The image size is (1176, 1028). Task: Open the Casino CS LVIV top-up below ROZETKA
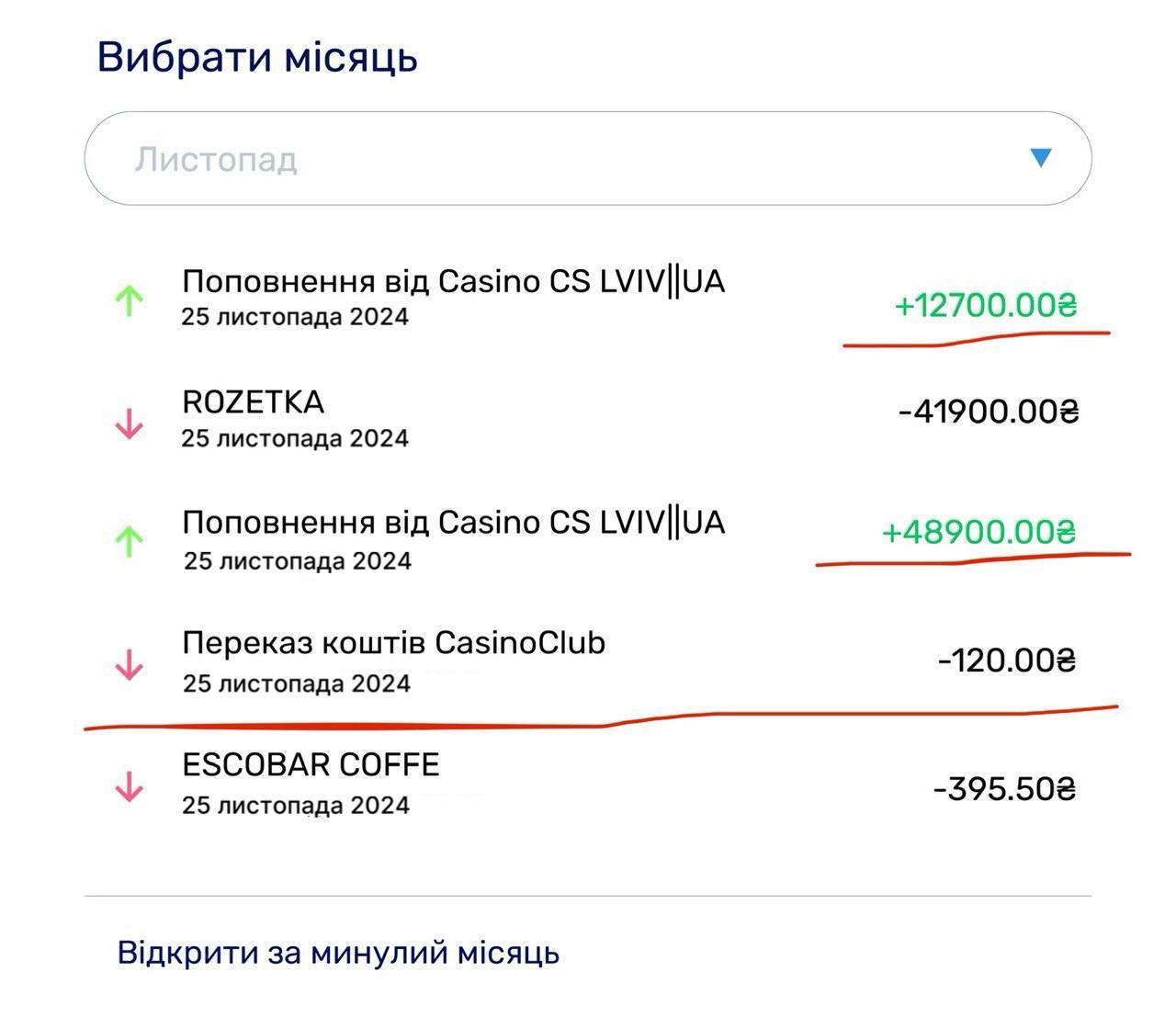pyautogui.click(x=453, y=523)
